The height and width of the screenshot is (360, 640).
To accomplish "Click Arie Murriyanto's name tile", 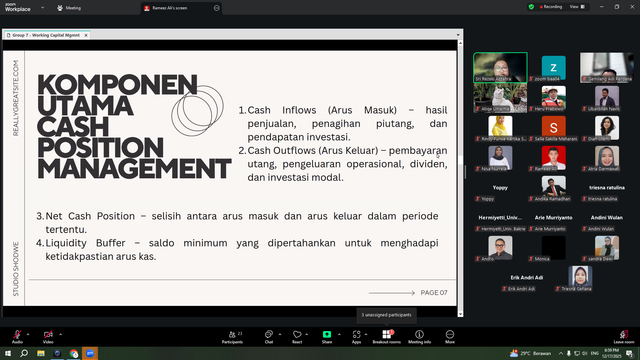I will point(553,218).
